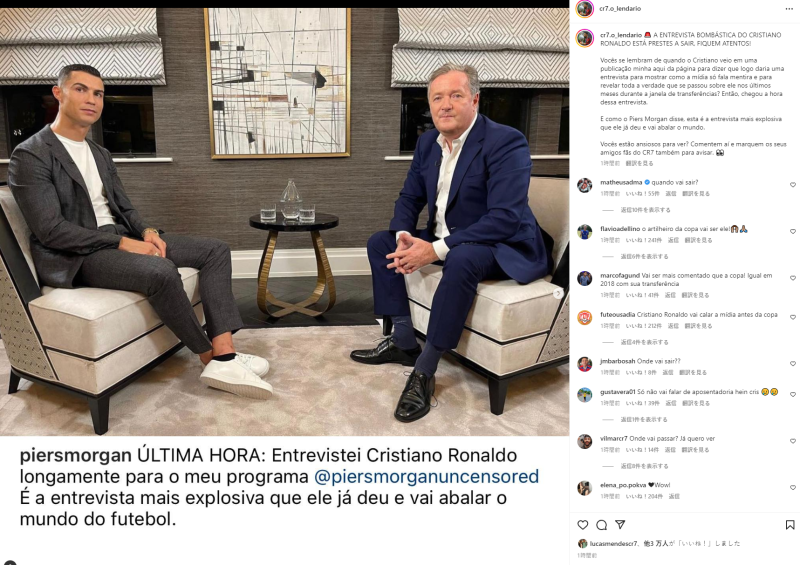Open cr7.o_lendario username in the header
The image size is (800, 565).
pyautogui.click(x=620, y=9)
